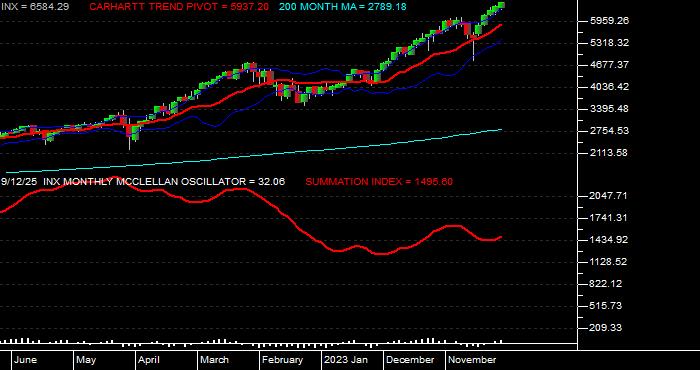Click the 200 Month MA = 2789.18 label
Screen dimensions: 700x370
click(343, 7)
